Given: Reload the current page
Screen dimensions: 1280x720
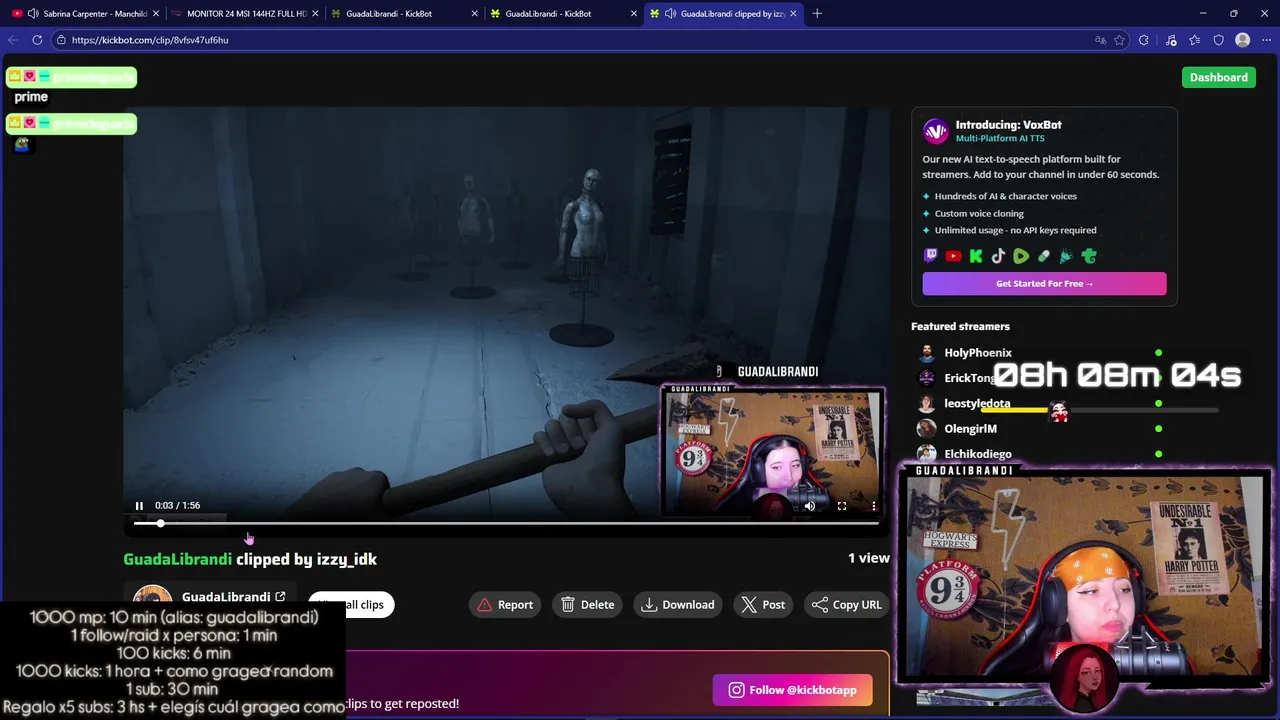Looking at the screenshot, I should pos(37,40).
